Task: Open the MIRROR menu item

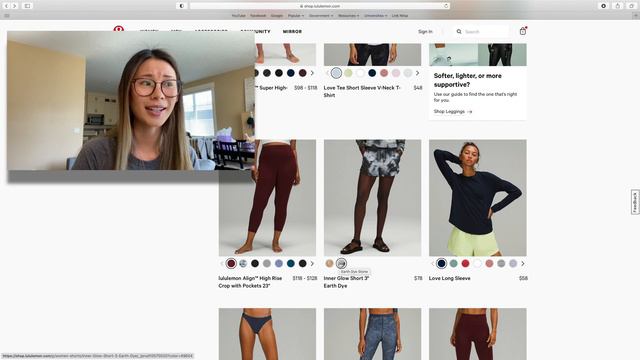Action: coord(292,31)
